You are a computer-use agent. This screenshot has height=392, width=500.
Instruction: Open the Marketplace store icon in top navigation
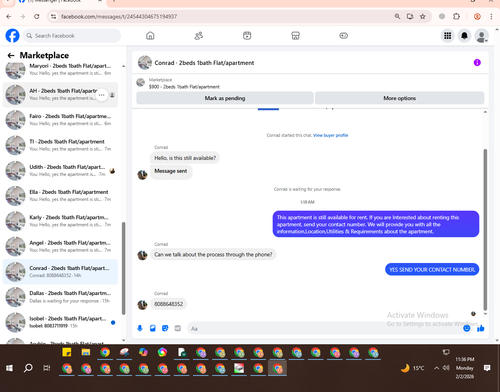(295, 36)
